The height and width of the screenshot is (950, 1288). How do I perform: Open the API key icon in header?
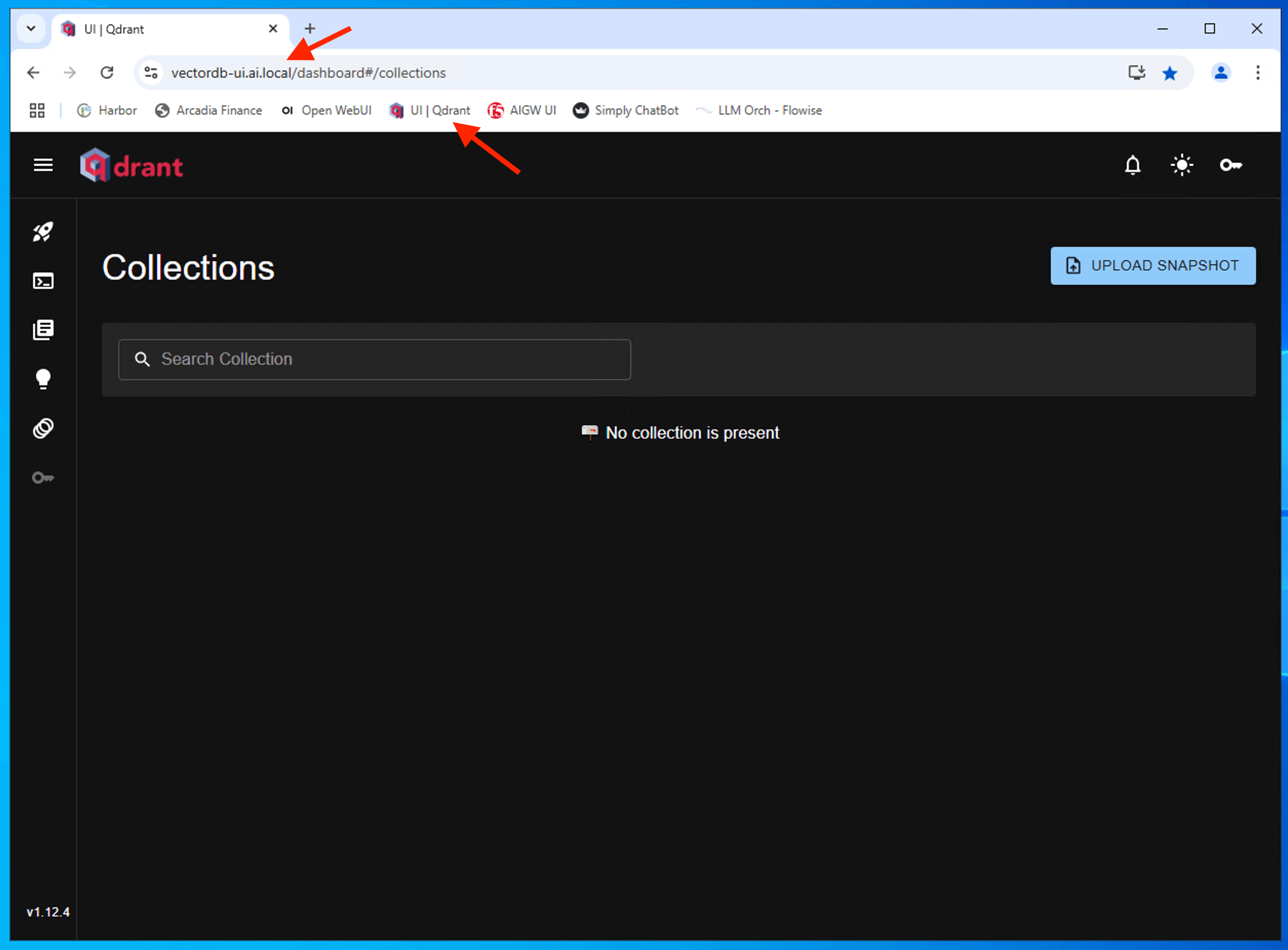click(1231, 166)
